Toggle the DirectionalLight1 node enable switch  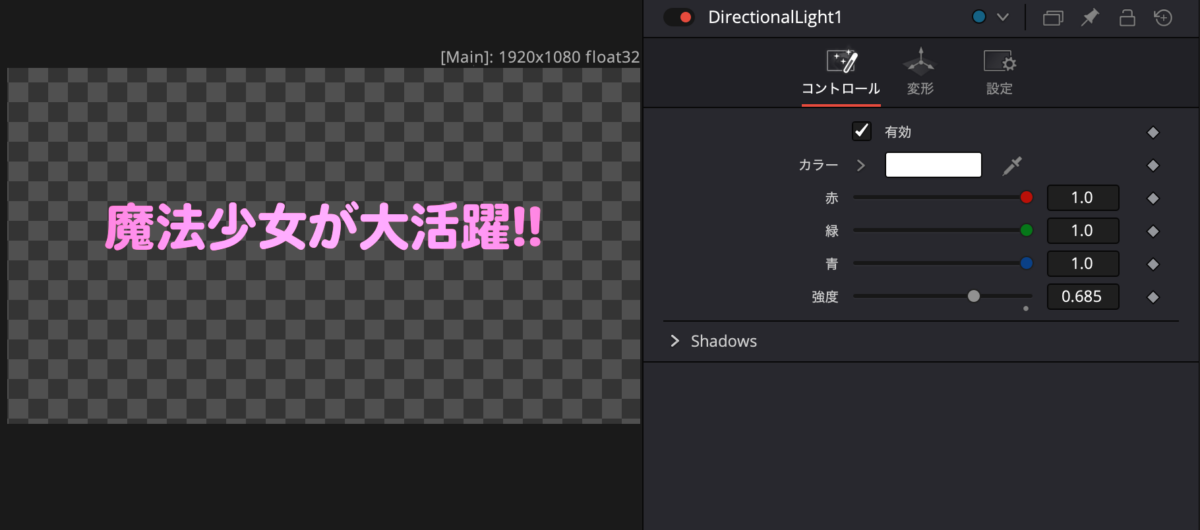(678, 17)
